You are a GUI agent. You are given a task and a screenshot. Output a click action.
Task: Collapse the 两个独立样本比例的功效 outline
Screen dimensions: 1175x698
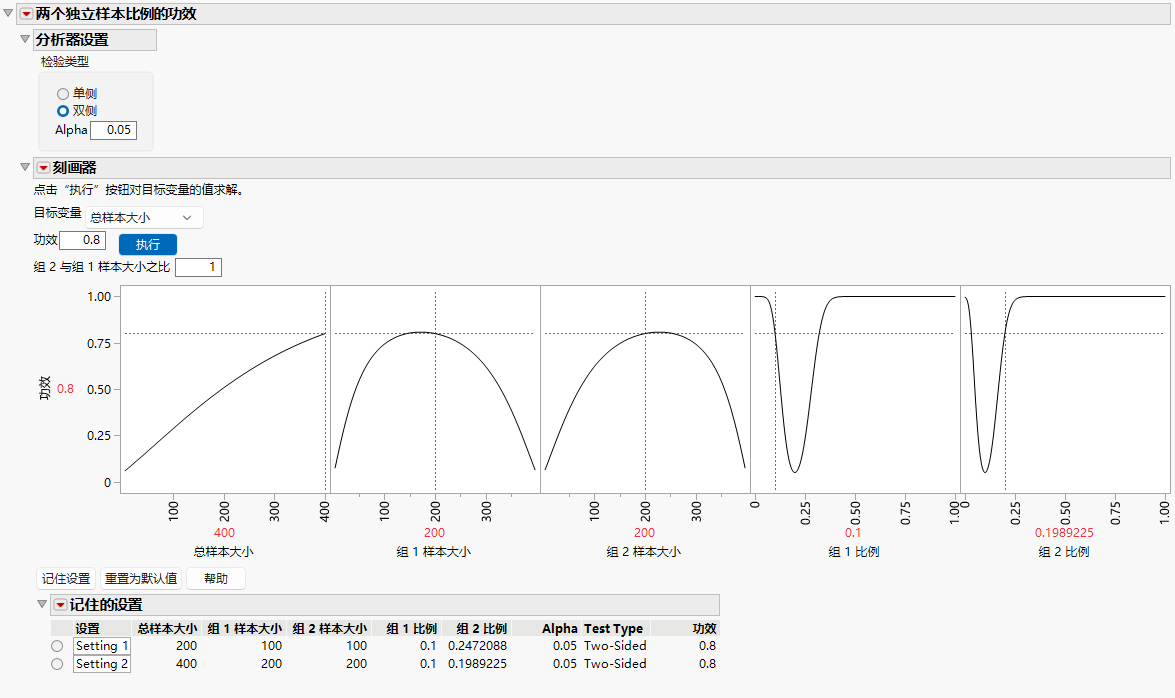click(x=8, y=13)
